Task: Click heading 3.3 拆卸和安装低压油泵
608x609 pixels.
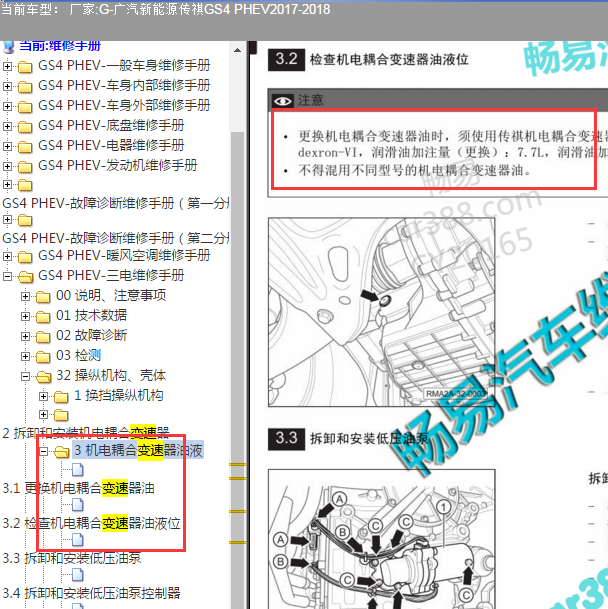Action: pos(348,438)
